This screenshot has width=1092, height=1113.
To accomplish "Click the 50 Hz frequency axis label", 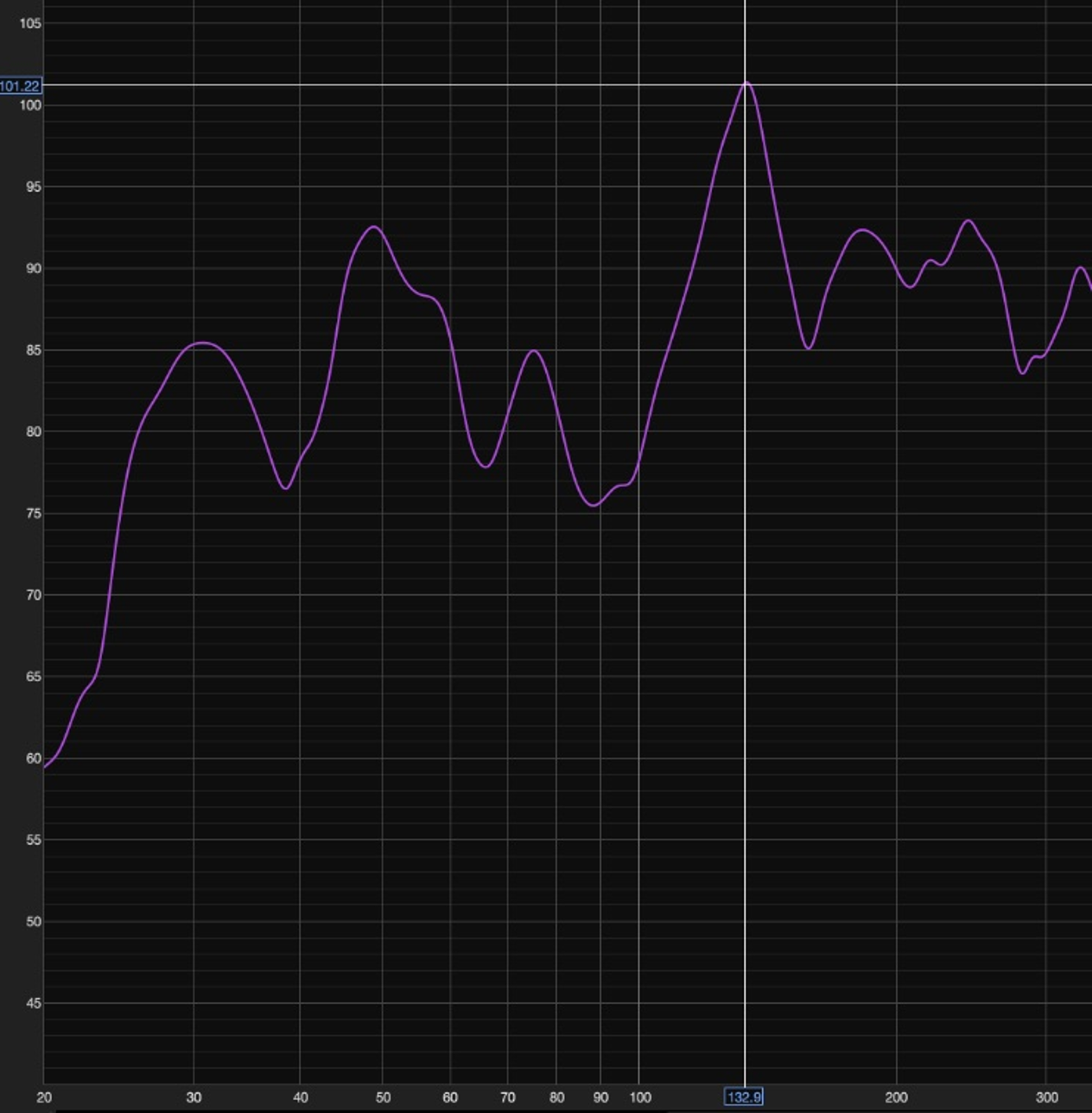I will click(383, 1097).
